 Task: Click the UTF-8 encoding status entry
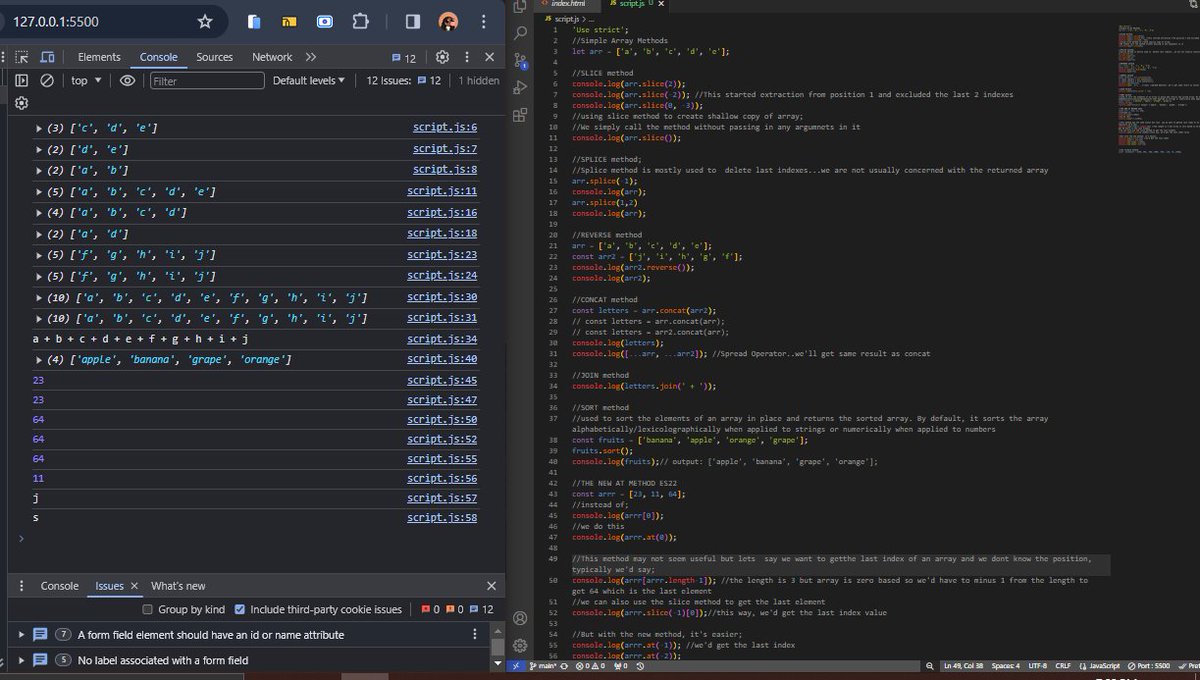point(1036,666)
